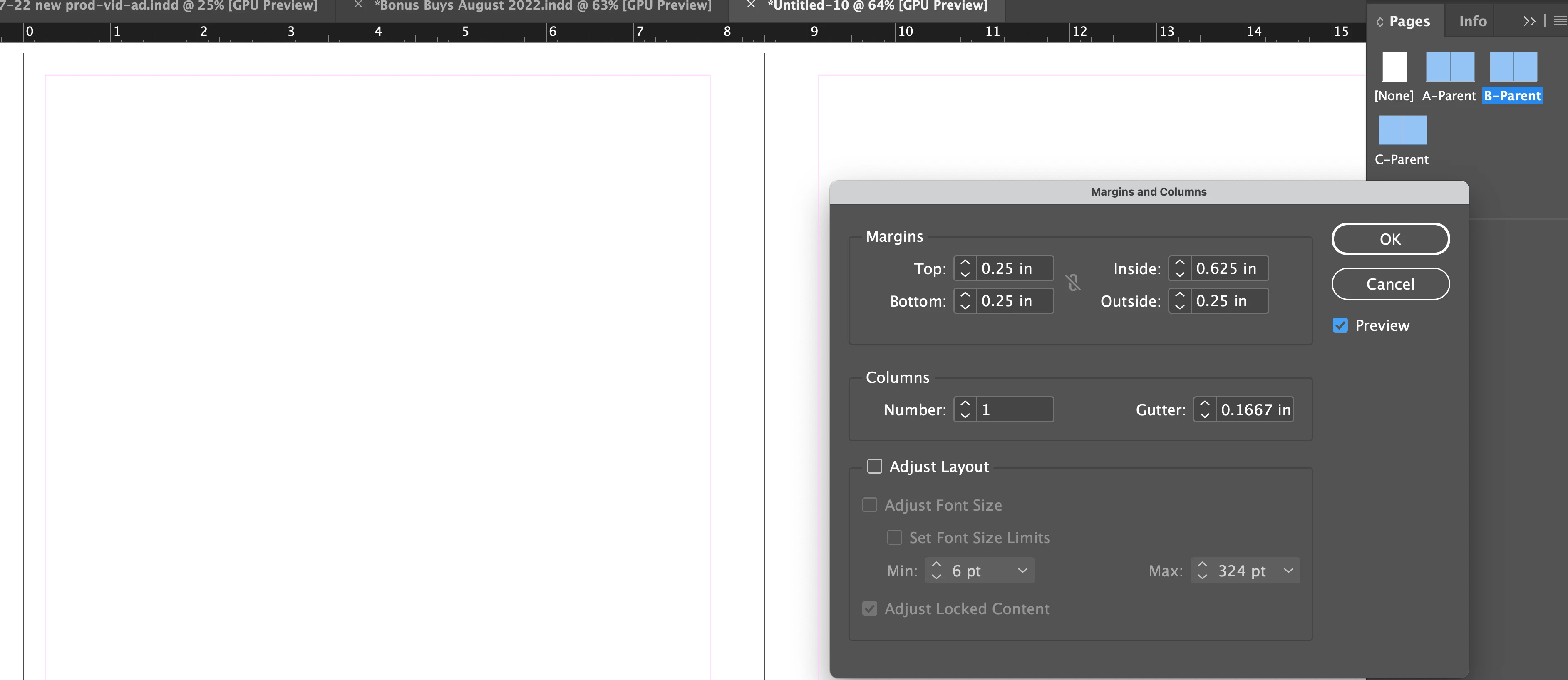Expand panel with double-arrow icon
This screenshot has height=680, width=1568.
tap(1529, 21)
